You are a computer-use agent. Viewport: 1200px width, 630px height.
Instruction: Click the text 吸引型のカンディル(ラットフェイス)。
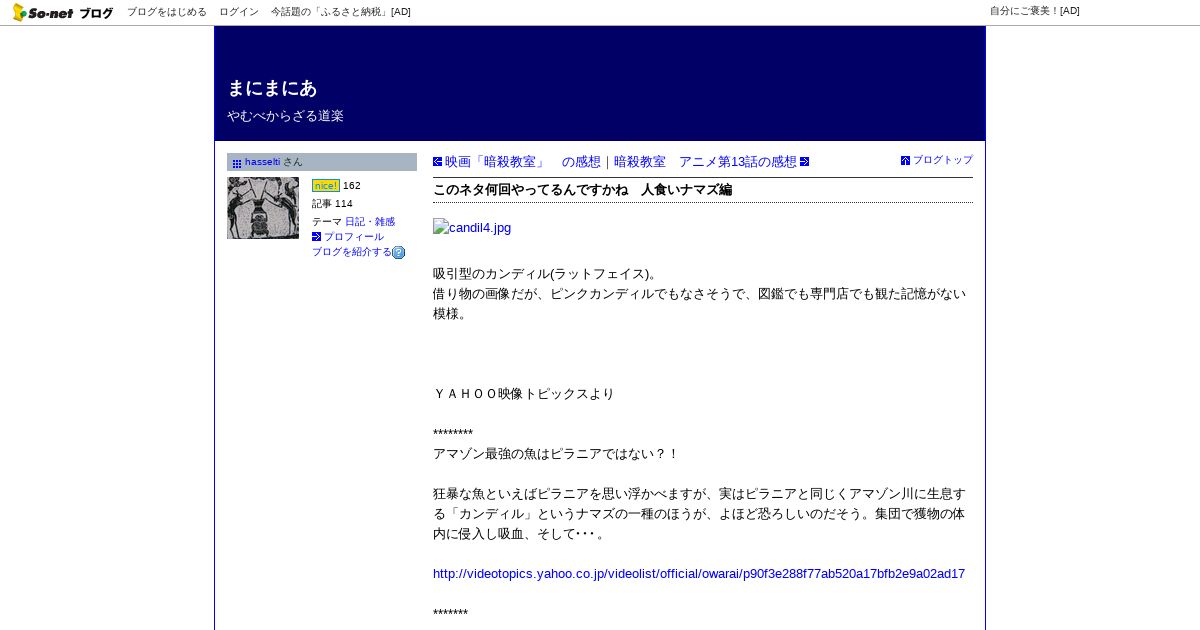click(546, 274)
